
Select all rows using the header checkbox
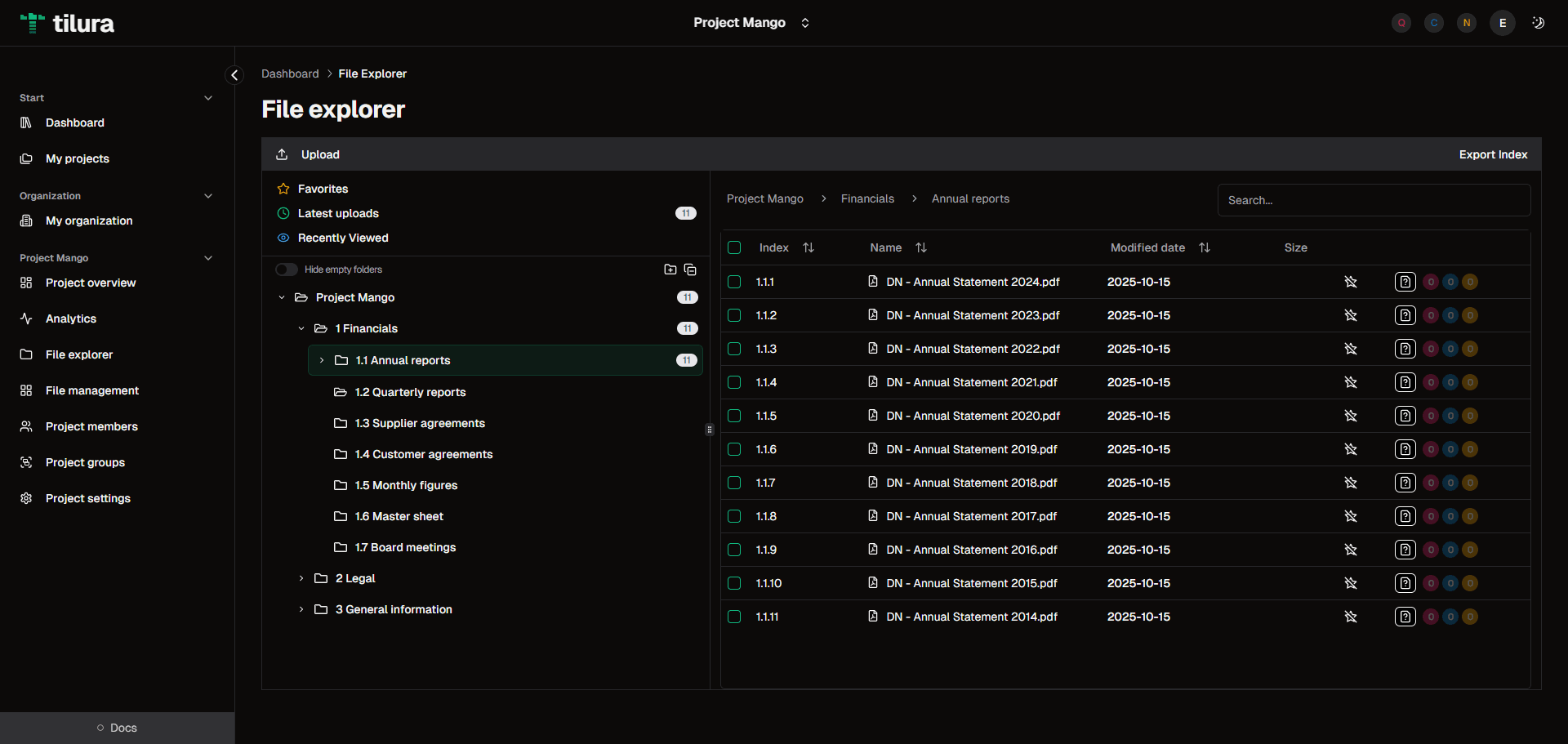point(734,247)
